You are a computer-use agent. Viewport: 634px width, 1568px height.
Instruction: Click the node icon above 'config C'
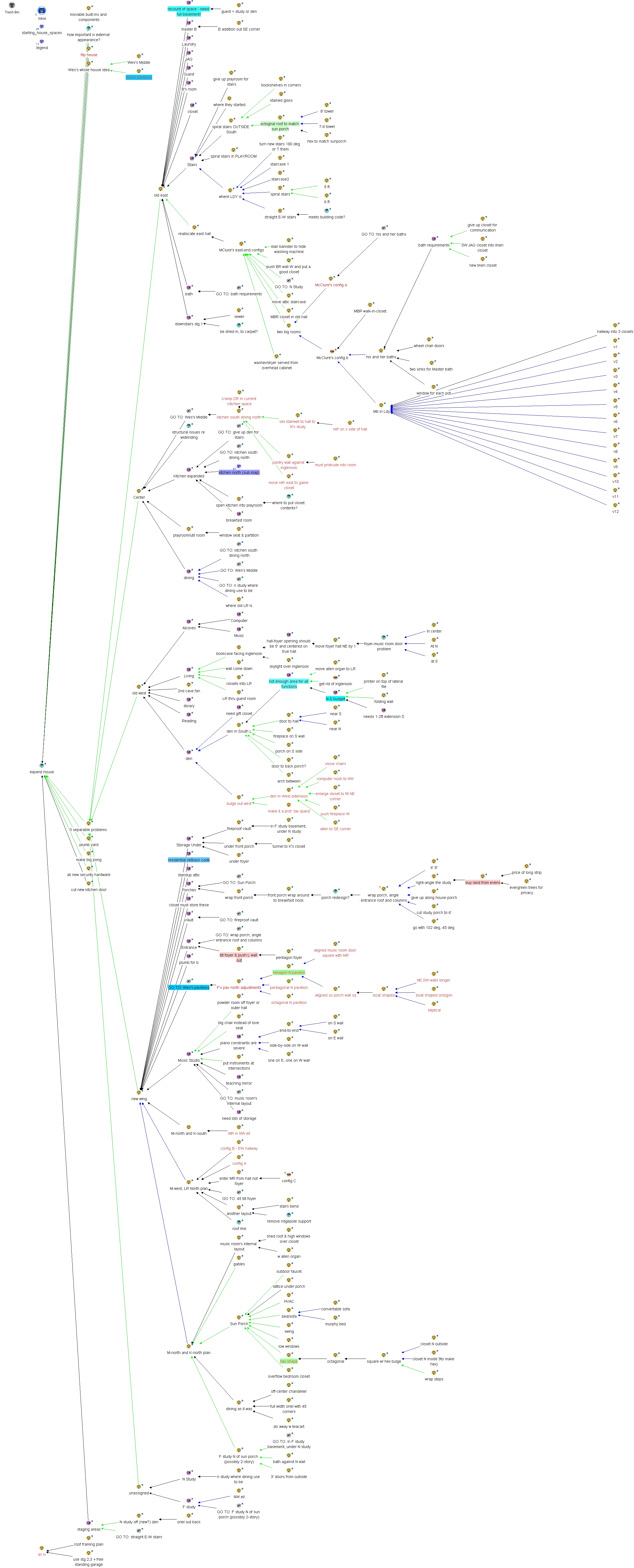tap(289, 1175)
